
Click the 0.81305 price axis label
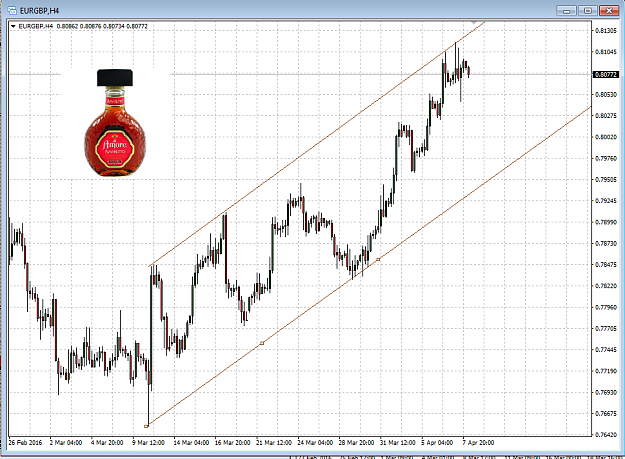coord(605,31)
